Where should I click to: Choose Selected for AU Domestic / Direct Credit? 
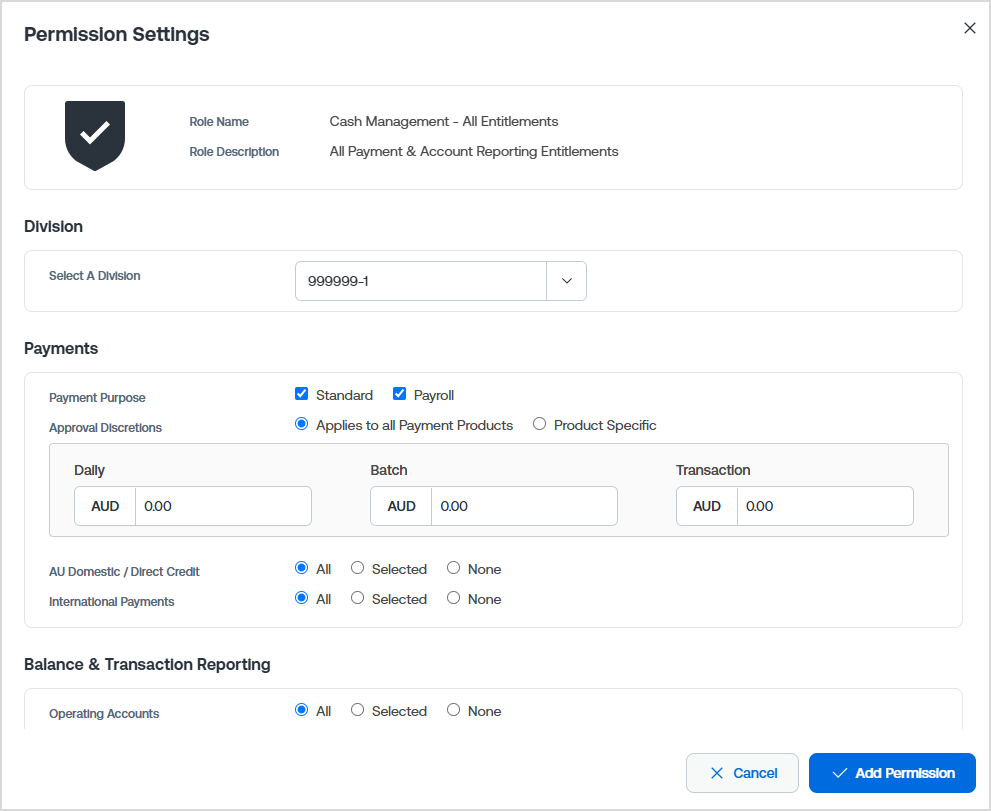[x=357, y=568]
